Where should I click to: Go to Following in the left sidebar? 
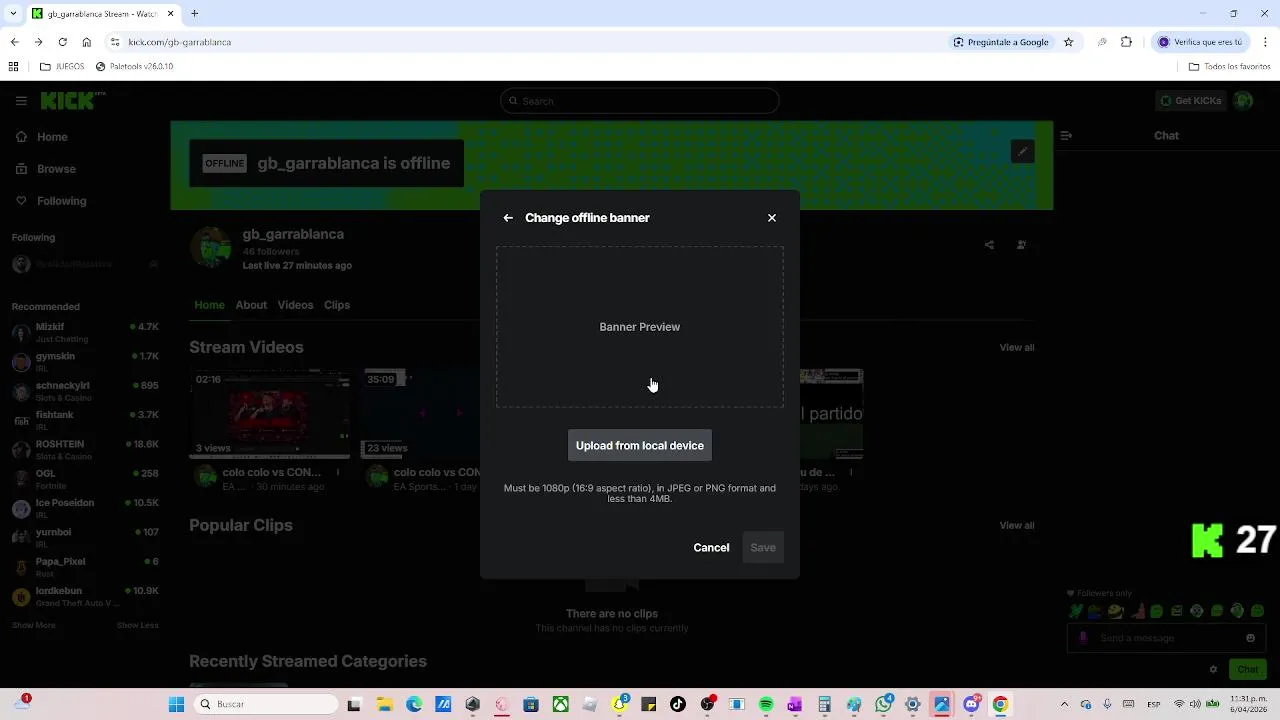(x=50, y=201)
